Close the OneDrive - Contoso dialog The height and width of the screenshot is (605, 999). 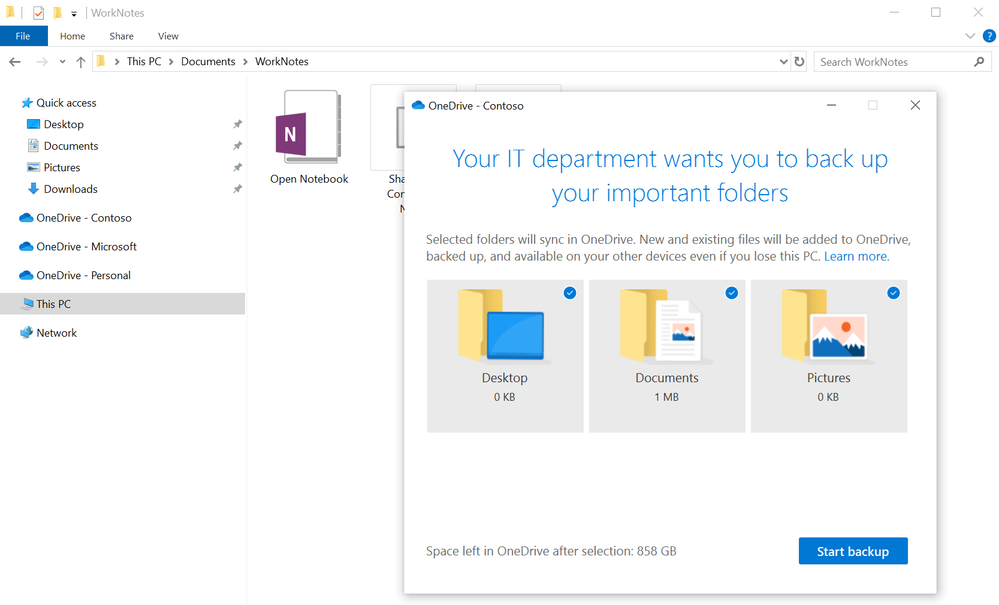[x=915, y=105]
